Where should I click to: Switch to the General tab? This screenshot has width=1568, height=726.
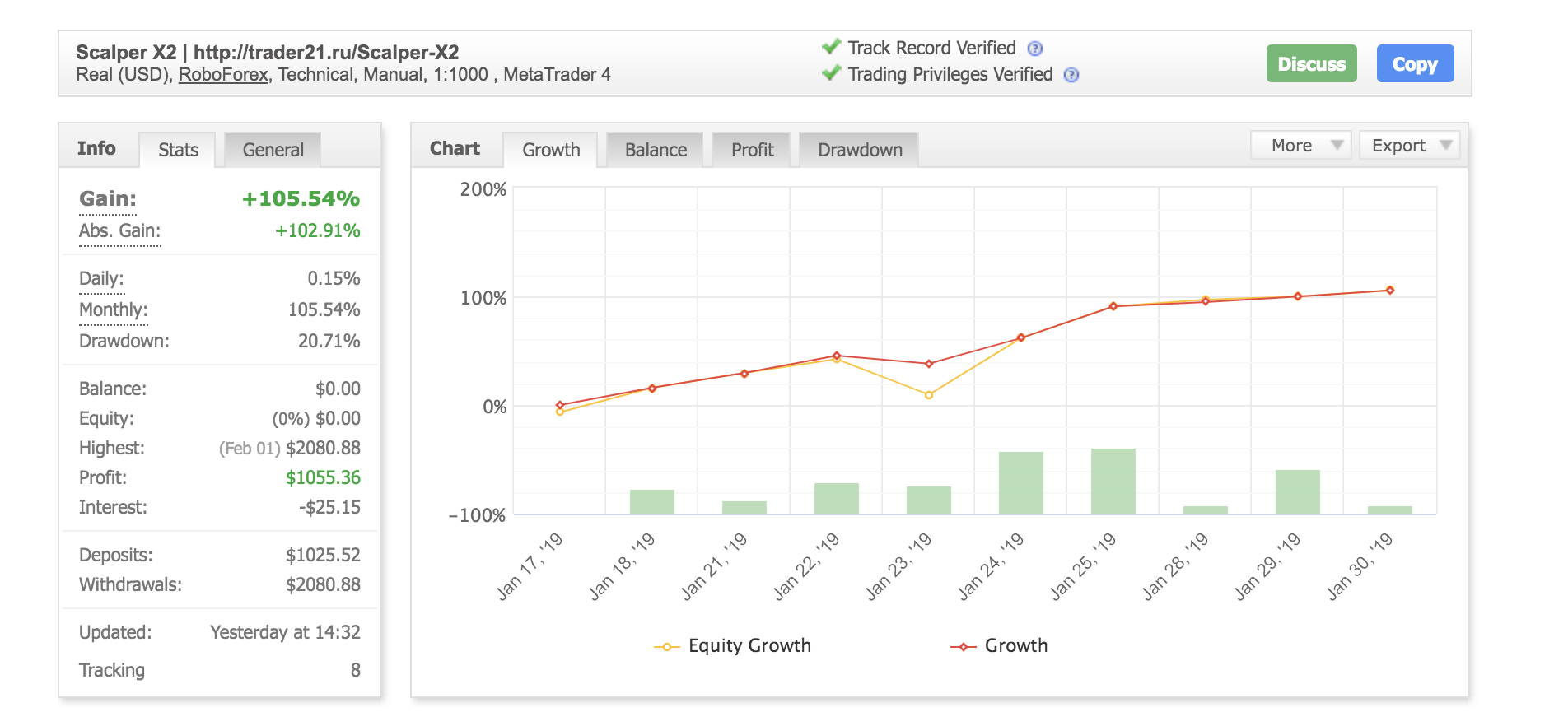[x=273, y=150]
